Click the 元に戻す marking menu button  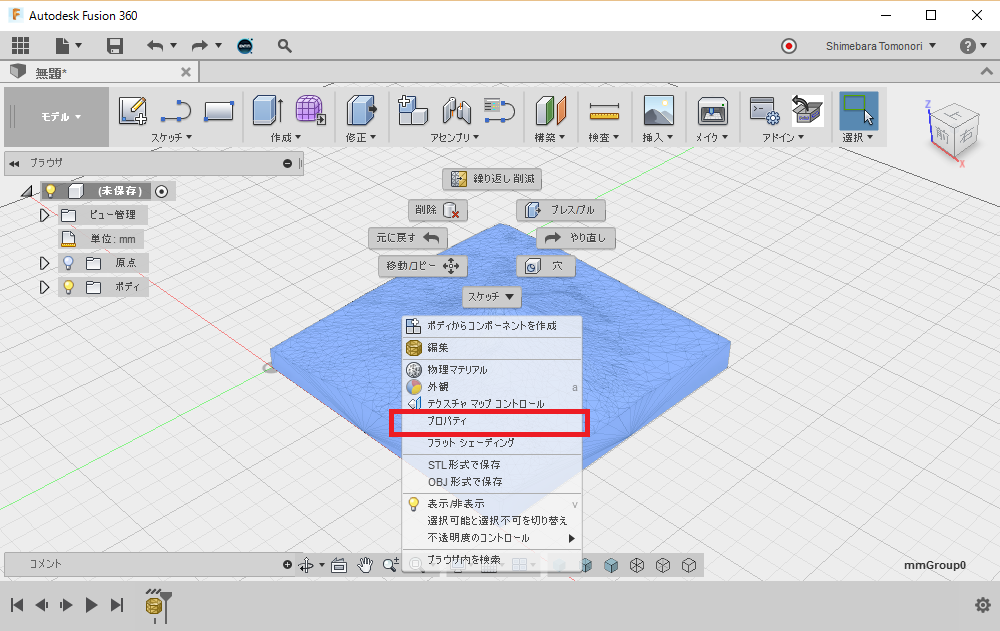pyautogui.click(x=408, y=238)
